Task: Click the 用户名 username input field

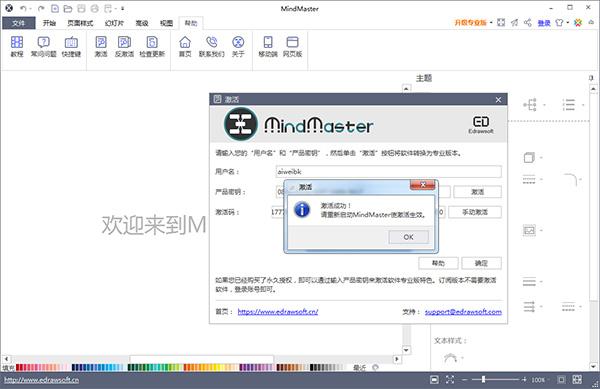Action: pyautogui.click(x=388, y=172)
